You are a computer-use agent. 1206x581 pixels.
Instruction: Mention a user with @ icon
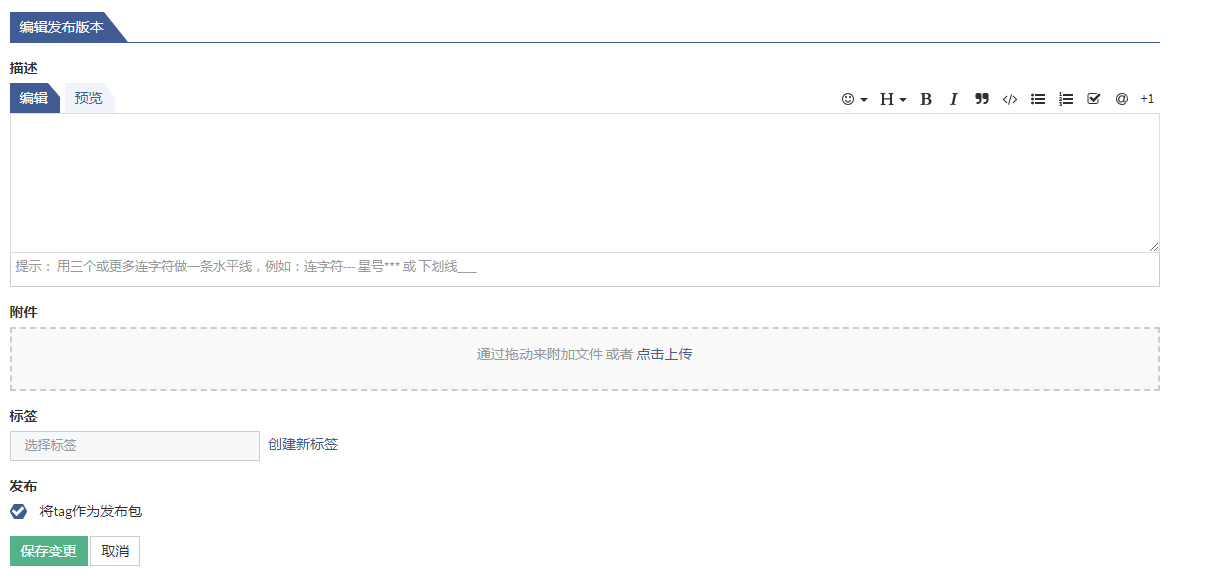tap(1122, 99)
